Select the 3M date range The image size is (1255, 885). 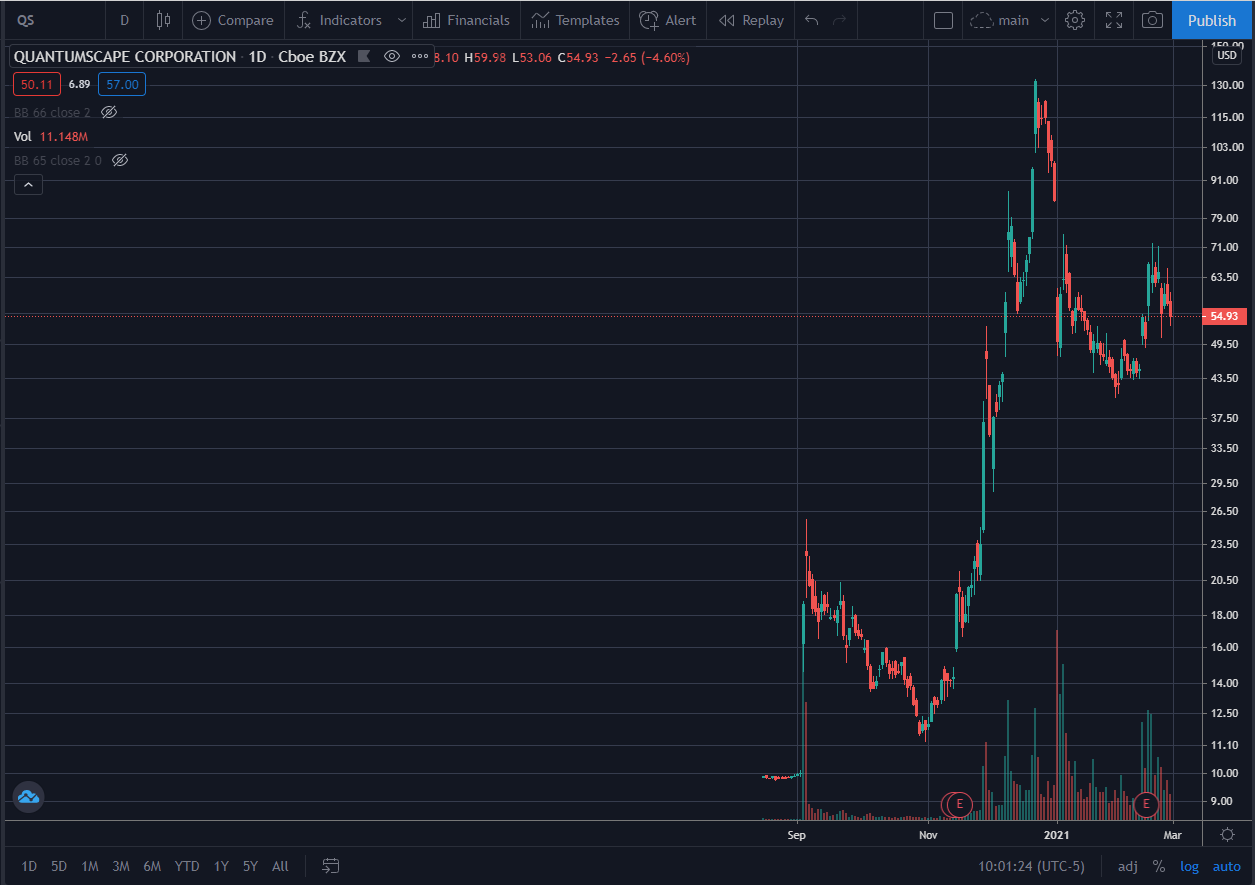[121, 866]
